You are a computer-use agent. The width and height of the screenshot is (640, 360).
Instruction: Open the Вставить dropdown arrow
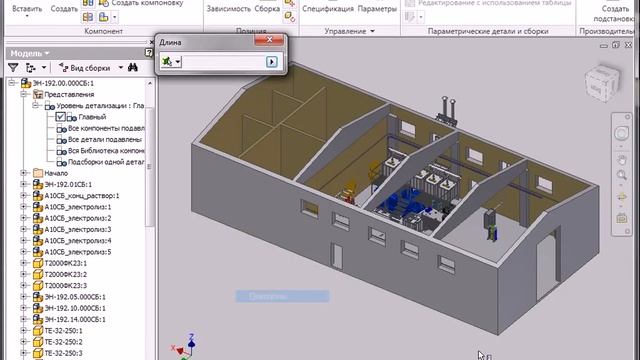27,17
